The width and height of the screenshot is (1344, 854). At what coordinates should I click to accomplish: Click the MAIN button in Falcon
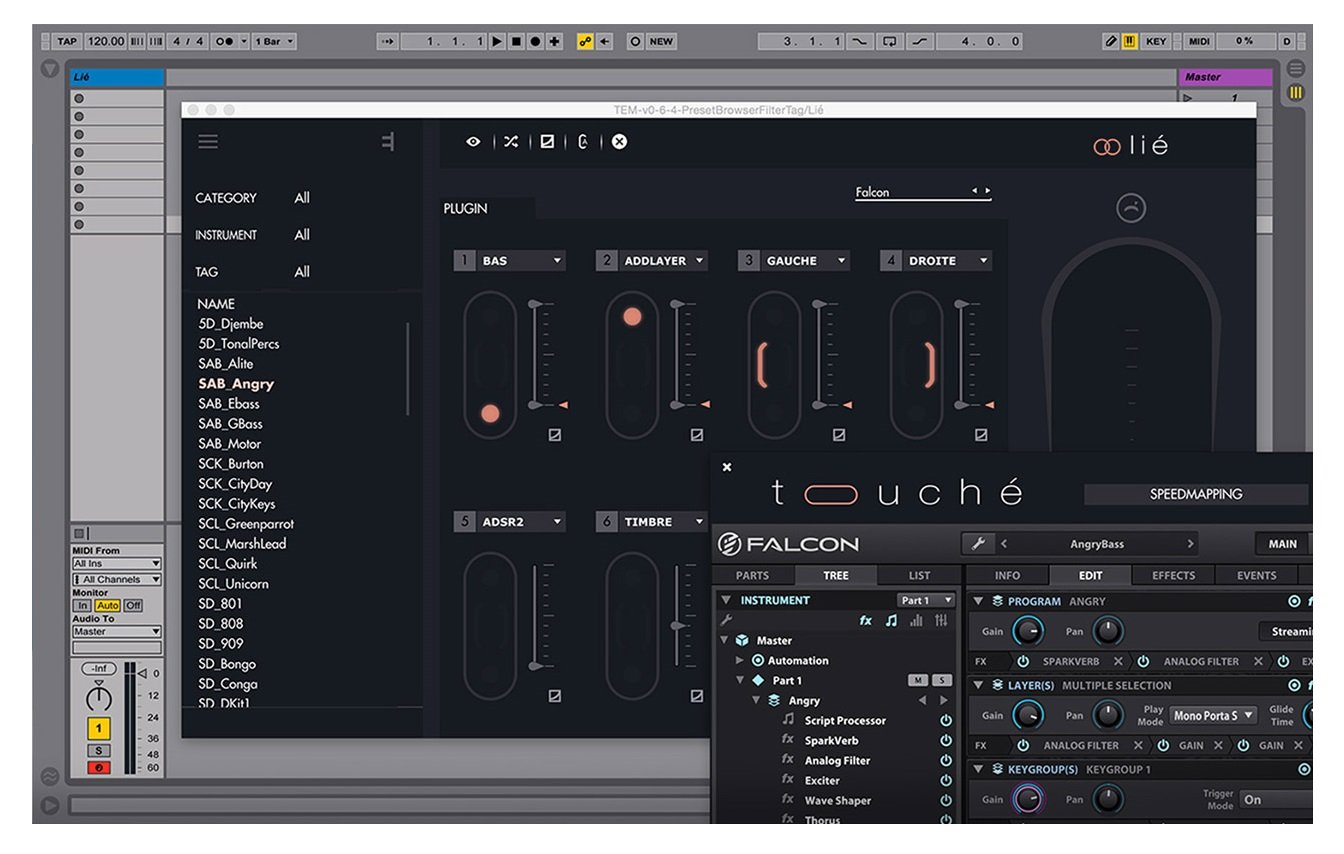pos(1283,544)
